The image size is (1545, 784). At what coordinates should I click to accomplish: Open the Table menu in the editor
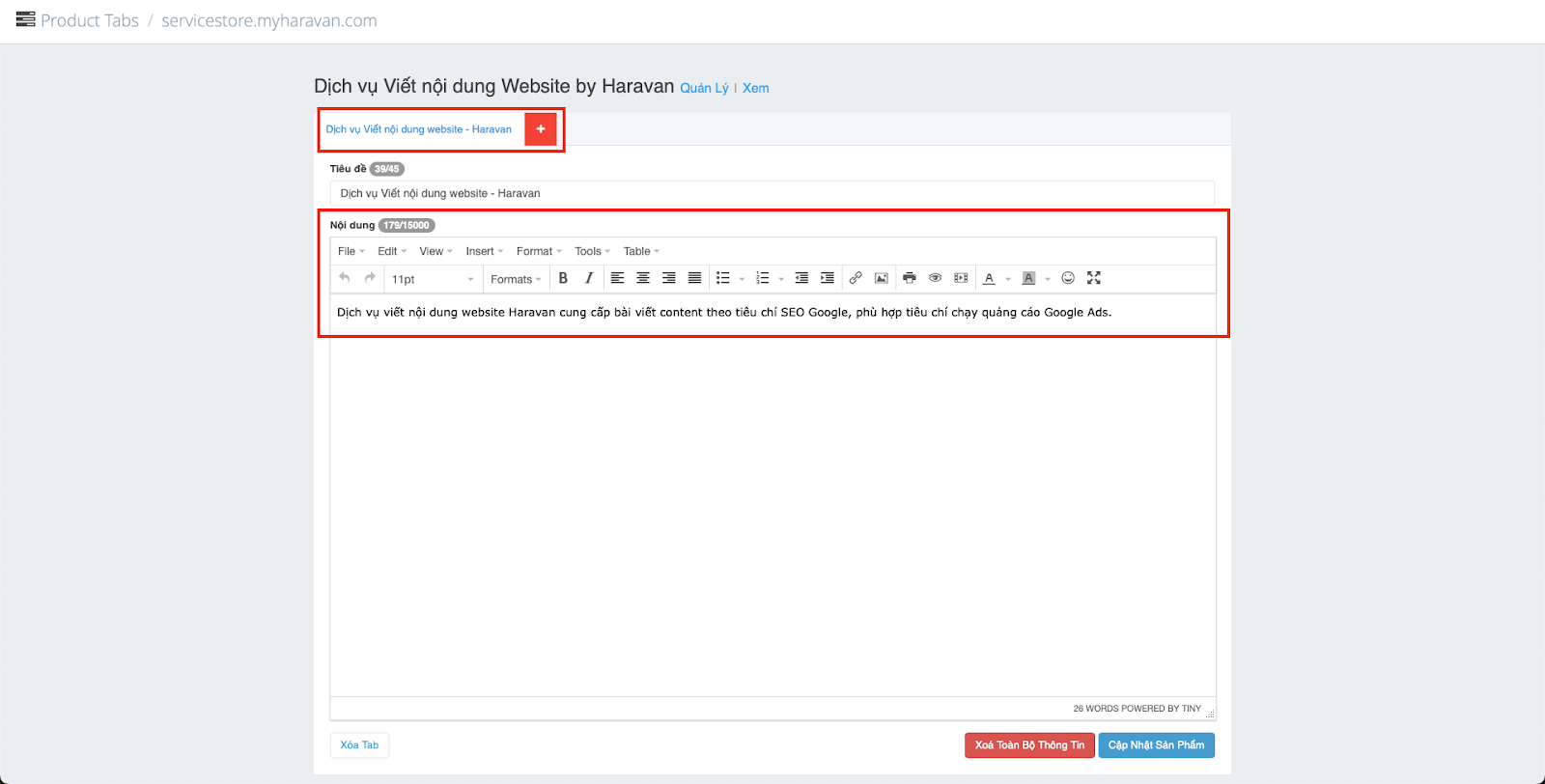(x=641, y=251)
